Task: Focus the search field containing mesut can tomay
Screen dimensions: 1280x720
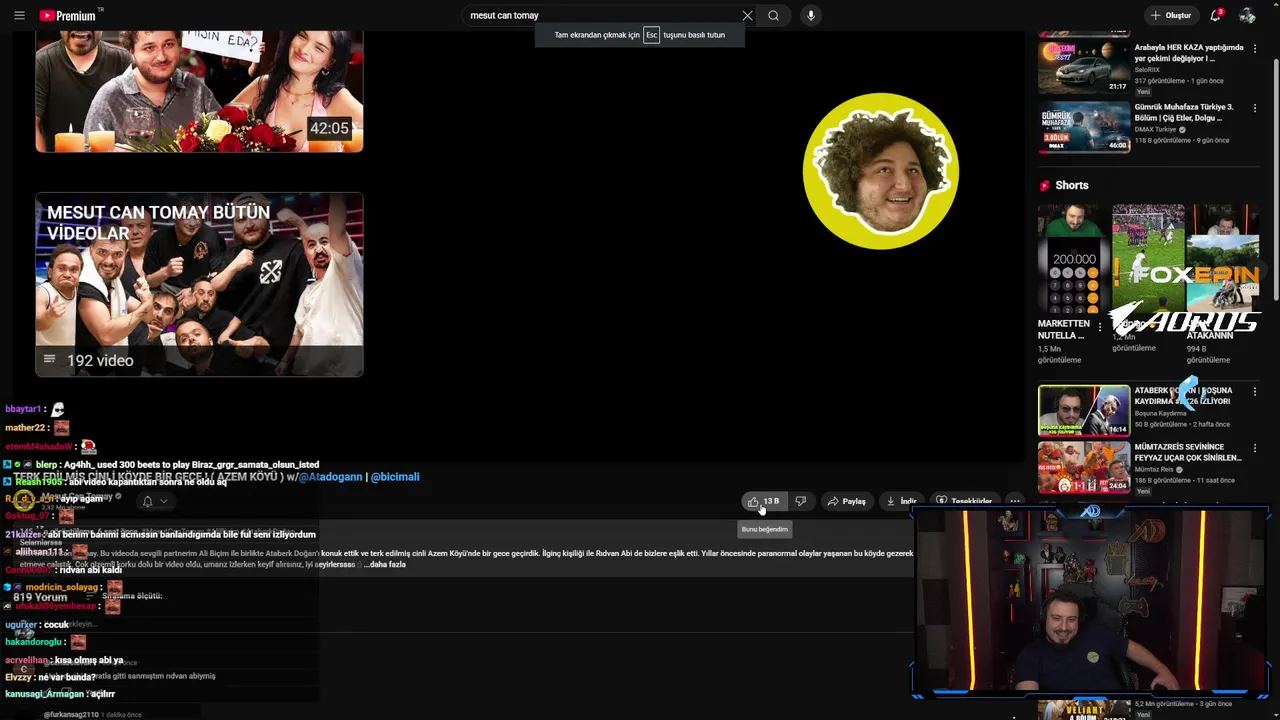Action: click(600, 15)
